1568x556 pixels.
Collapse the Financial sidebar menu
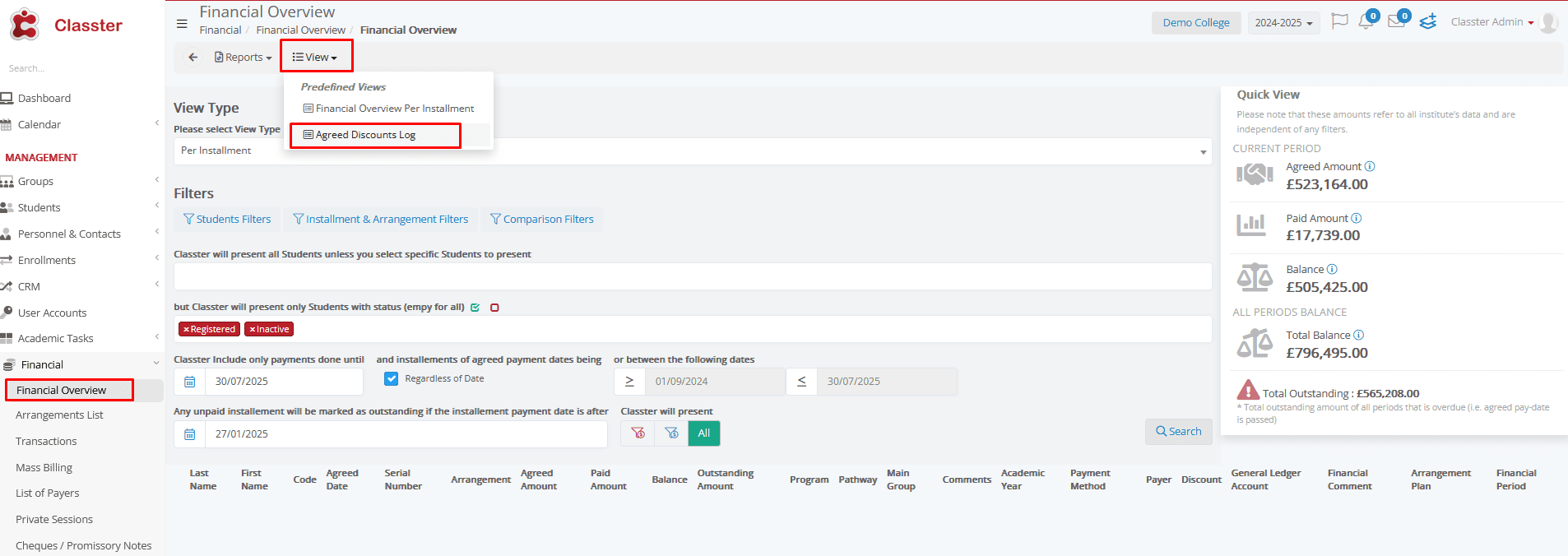coord(43,365)
